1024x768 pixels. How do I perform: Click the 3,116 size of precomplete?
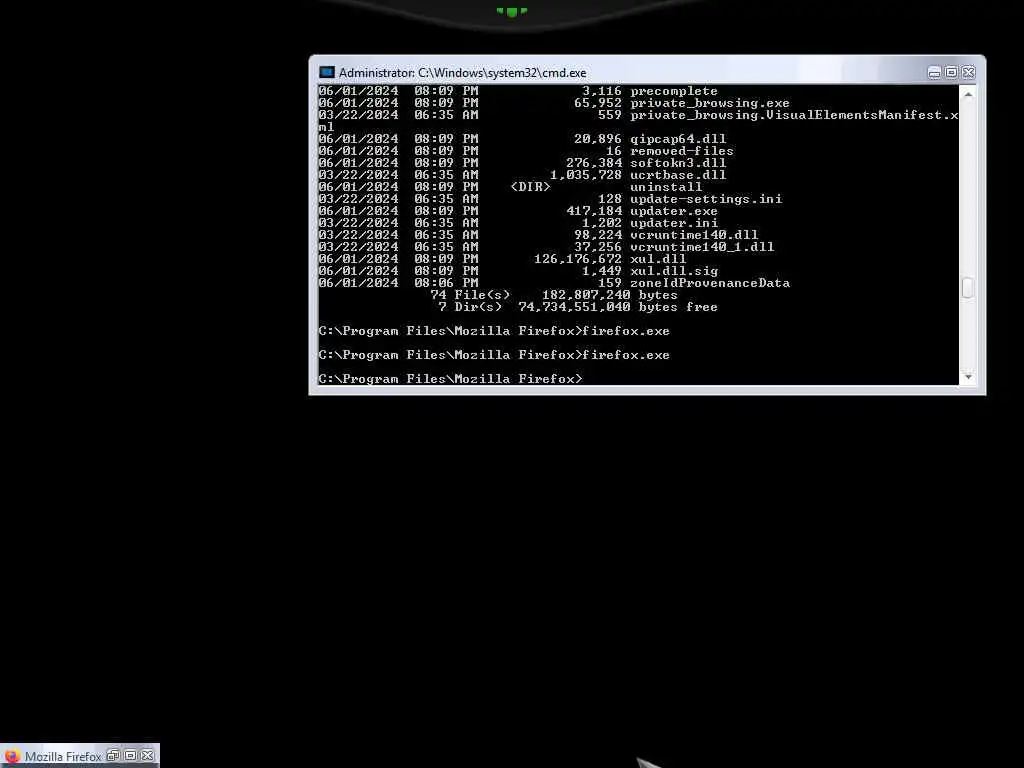[601, 91]
